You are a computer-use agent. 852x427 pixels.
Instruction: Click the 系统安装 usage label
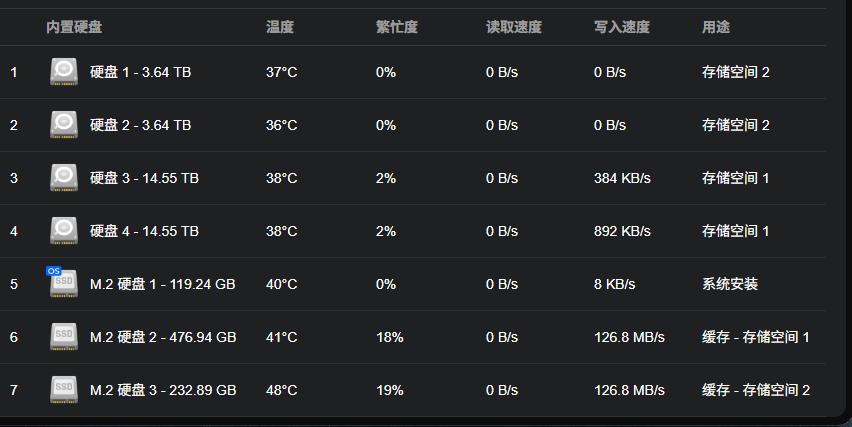(x=730, y=284)
